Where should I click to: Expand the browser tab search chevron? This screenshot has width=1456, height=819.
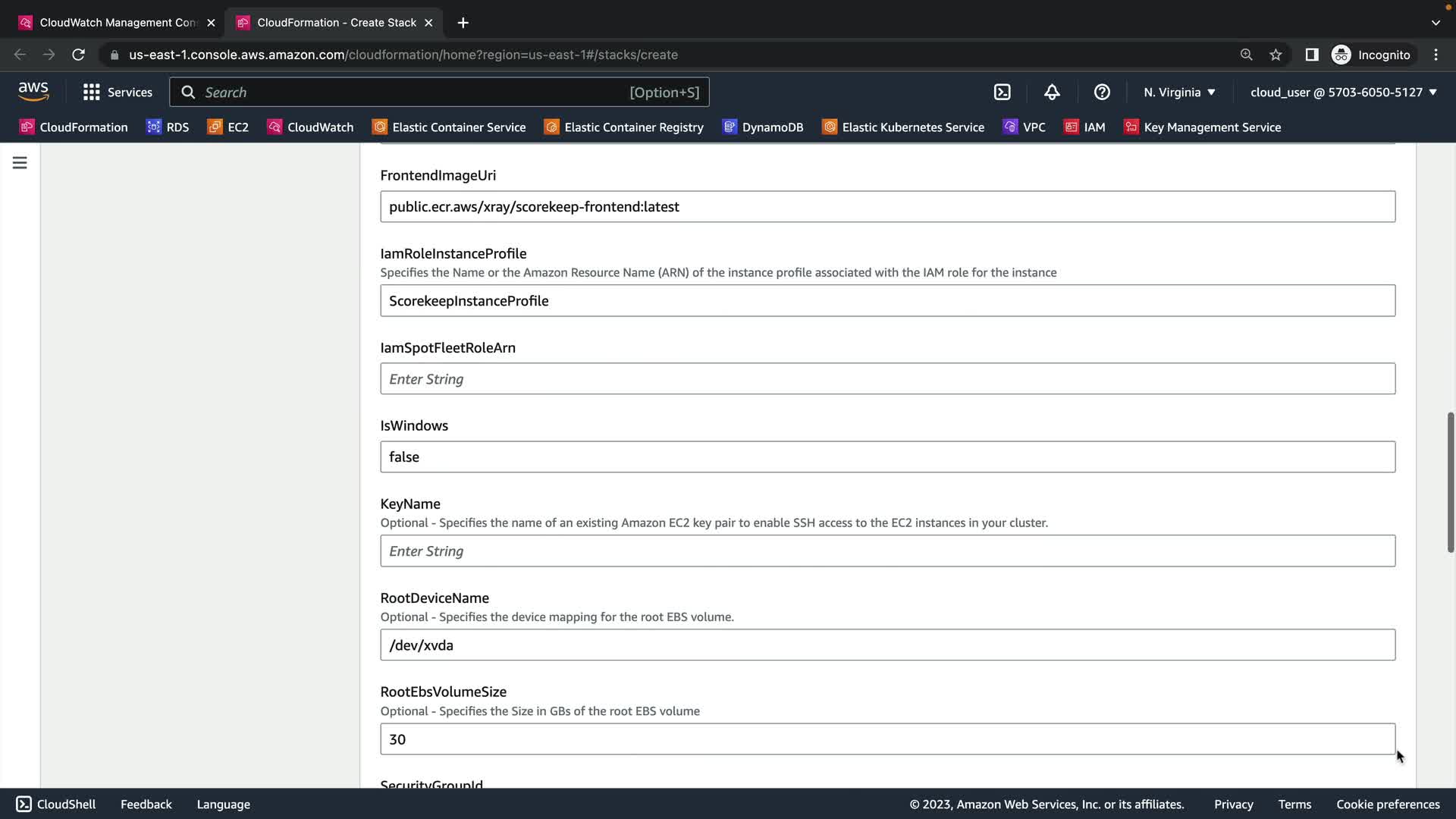(1436, 23)
